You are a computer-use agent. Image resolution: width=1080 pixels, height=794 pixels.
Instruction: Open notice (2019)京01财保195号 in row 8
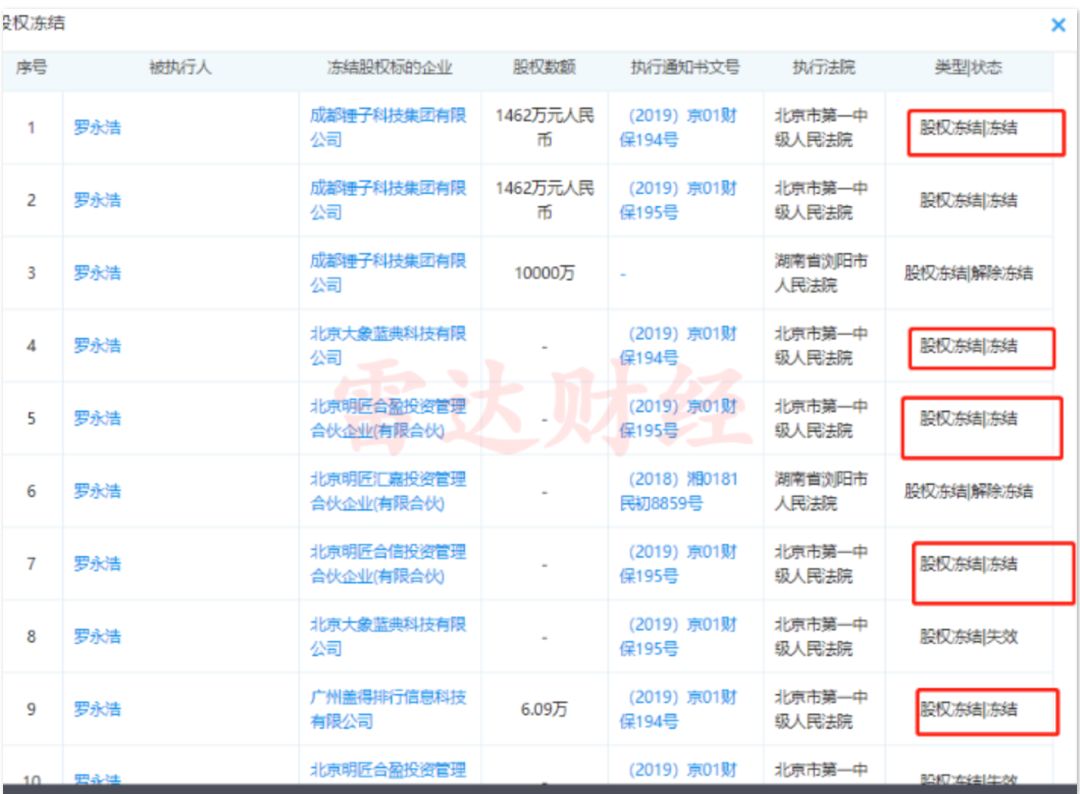pos(678,636)
